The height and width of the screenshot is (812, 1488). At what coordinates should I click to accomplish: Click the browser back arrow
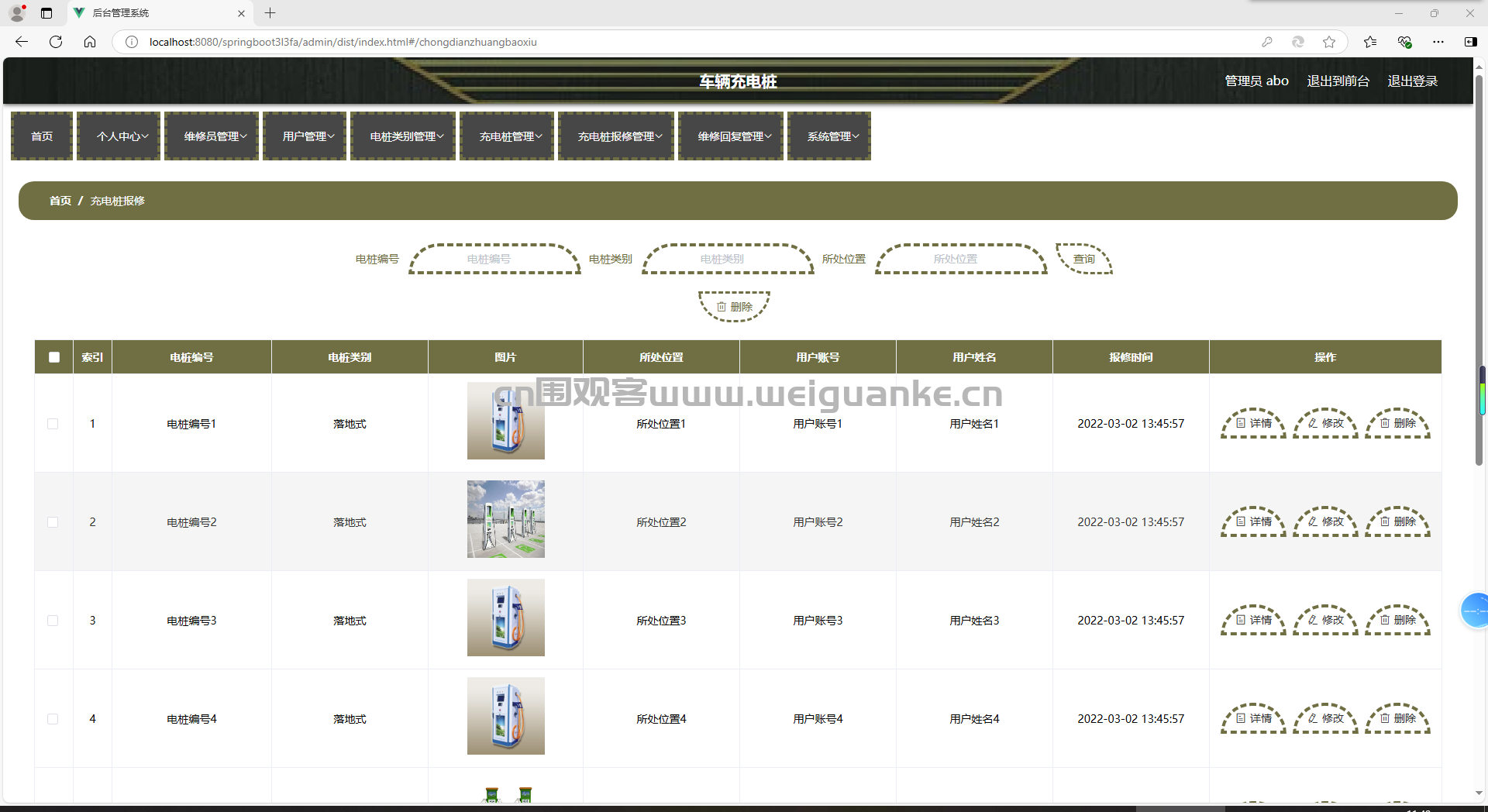coord(22,42)
